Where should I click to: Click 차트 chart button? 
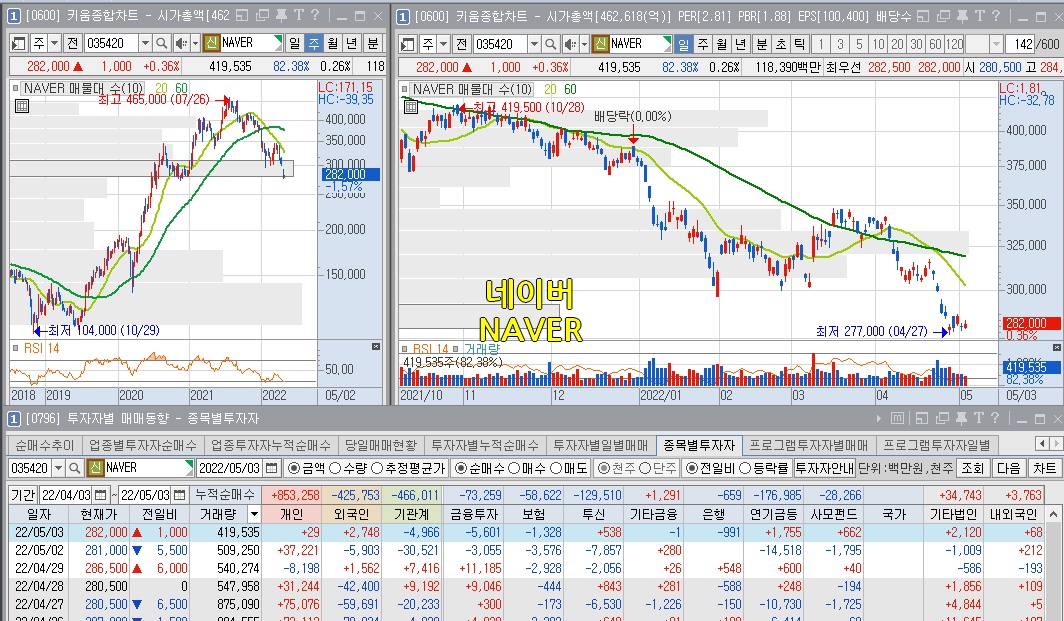pos(1044,468)
